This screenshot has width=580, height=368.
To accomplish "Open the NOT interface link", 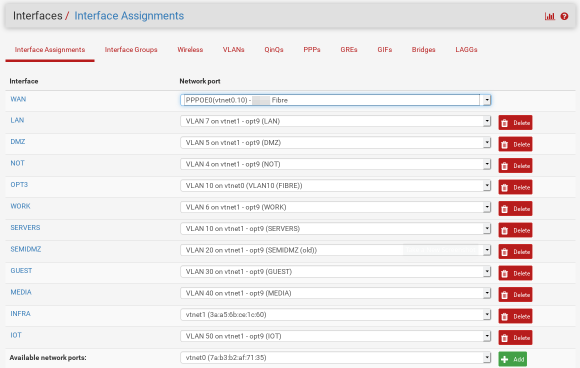I will pos(17,163).
